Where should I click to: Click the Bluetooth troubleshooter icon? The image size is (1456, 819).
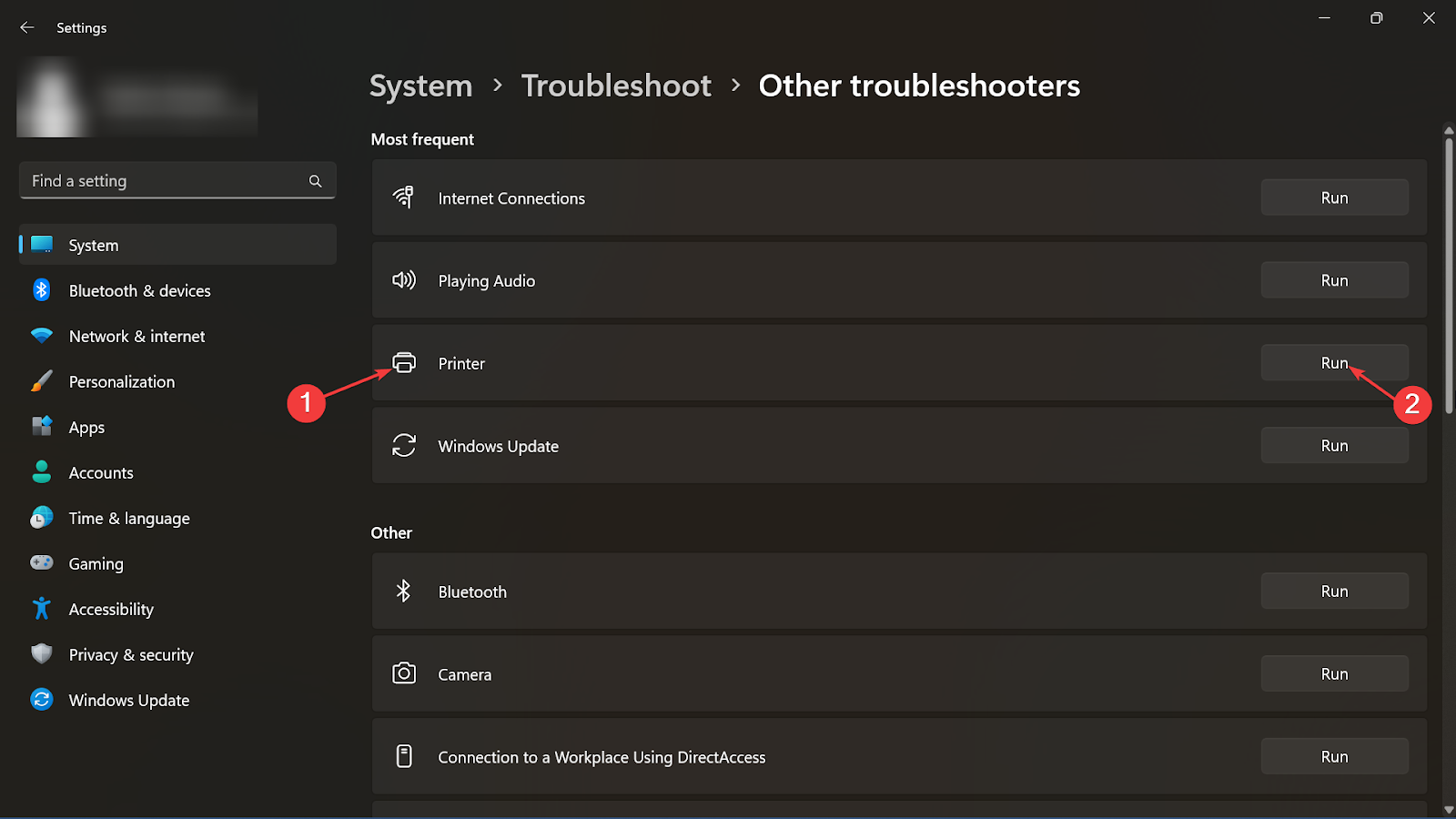tap(403, 591)
